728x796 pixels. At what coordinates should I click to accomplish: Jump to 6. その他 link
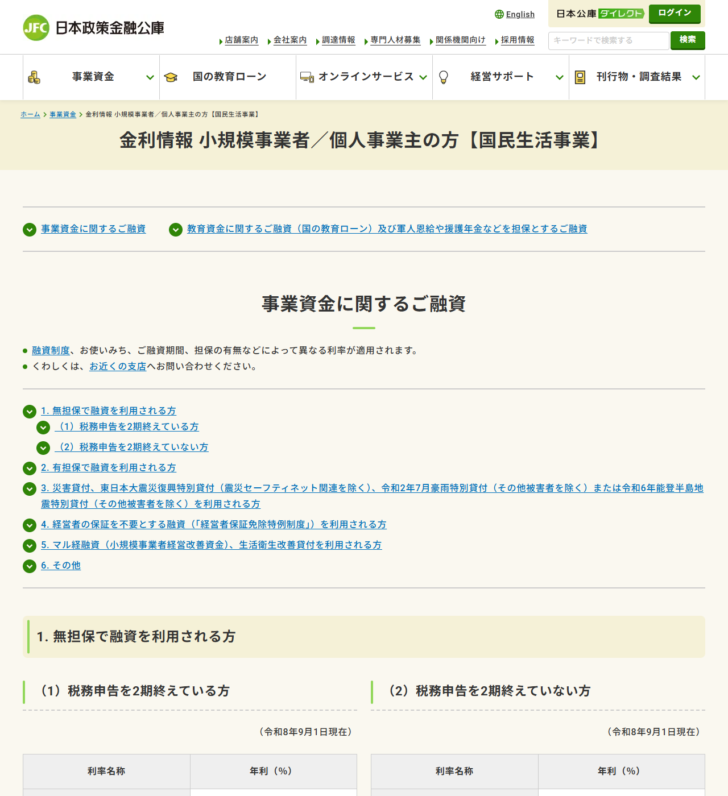[61, 565]
